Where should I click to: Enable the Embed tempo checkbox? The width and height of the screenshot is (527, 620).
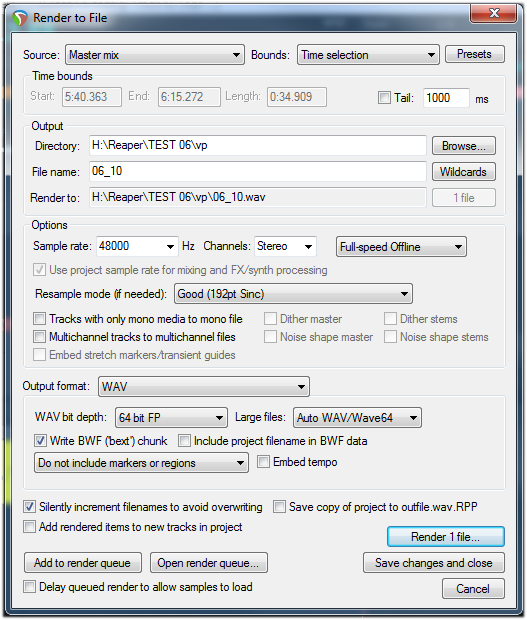[x=263, y=462]
